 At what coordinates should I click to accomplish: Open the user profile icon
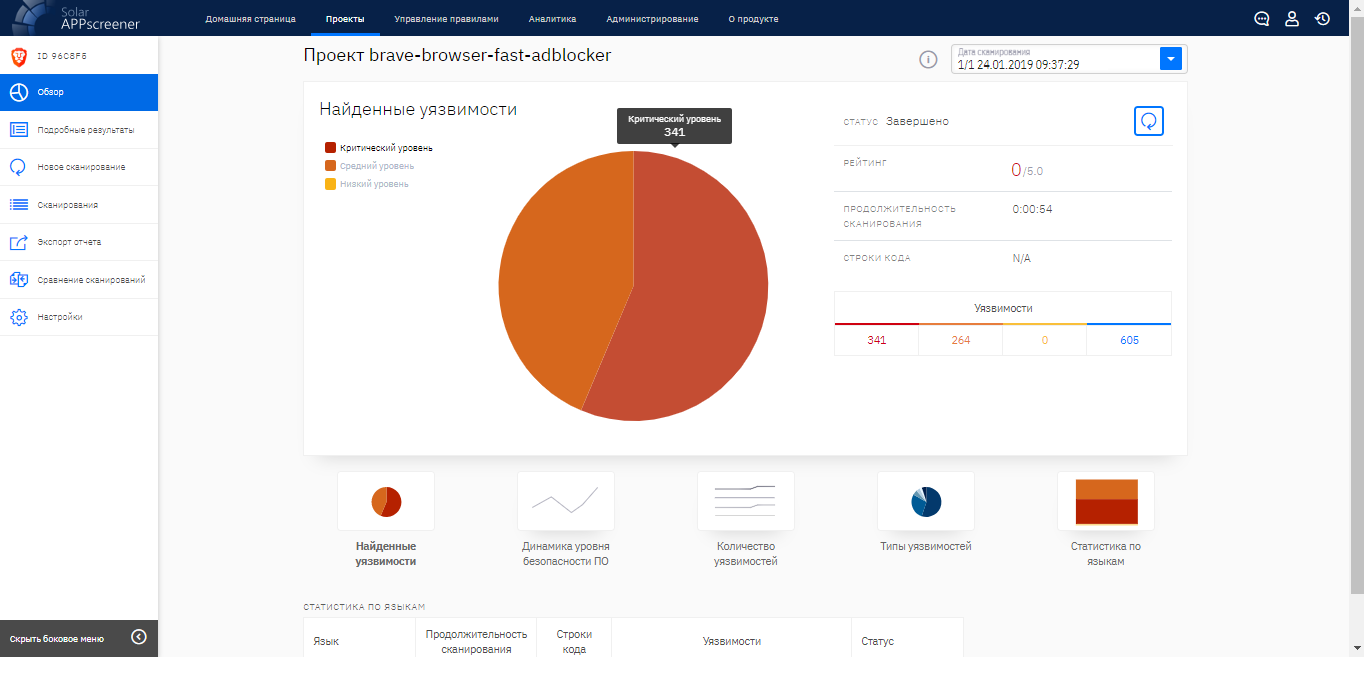pyautogui.click(x=1292, y=18)
